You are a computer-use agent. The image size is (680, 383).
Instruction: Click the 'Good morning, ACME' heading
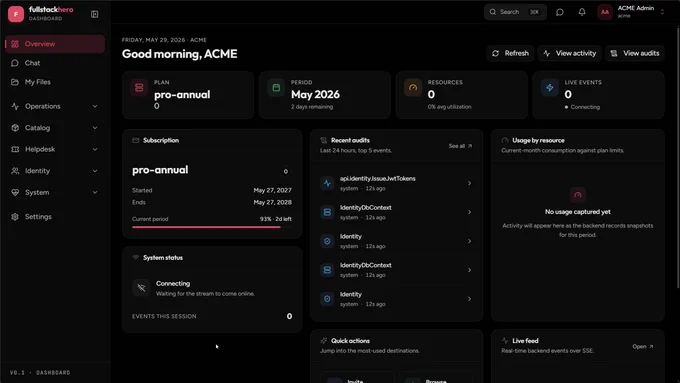(x=180, y=54)
